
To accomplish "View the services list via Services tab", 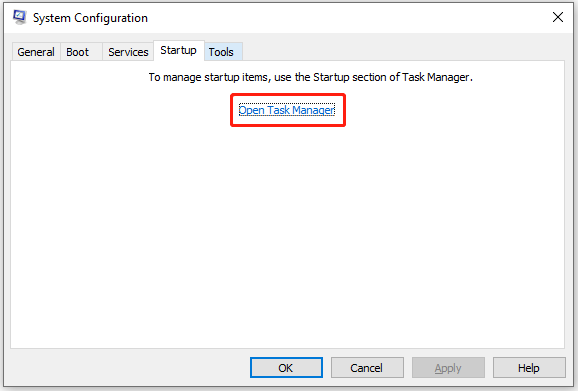I will (x=128, y=52).
